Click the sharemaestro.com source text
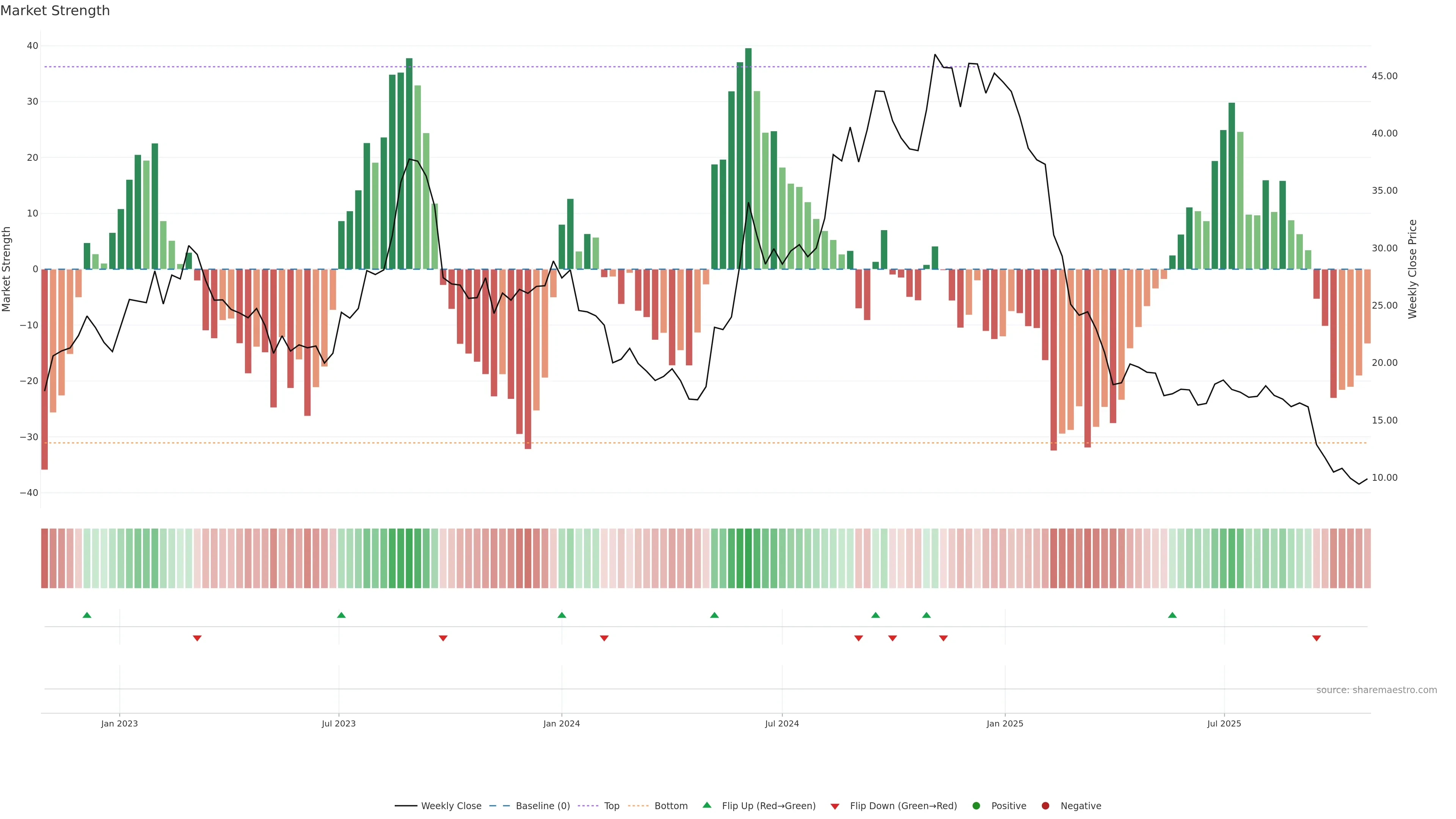1456x819 pixels. [1376, 690]
